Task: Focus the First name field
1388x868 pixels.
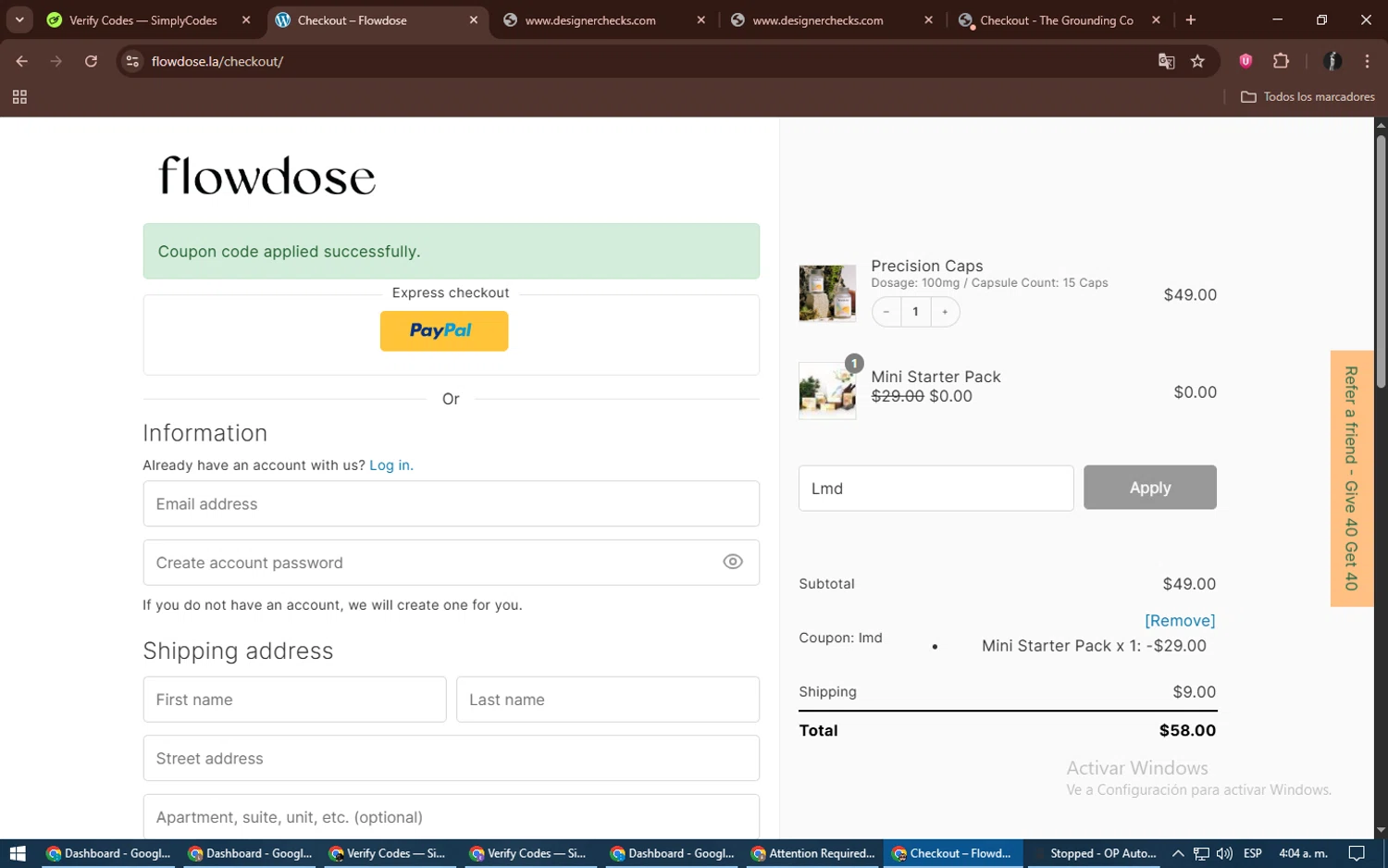Action: pyautogui.click(x=294, y=700)
